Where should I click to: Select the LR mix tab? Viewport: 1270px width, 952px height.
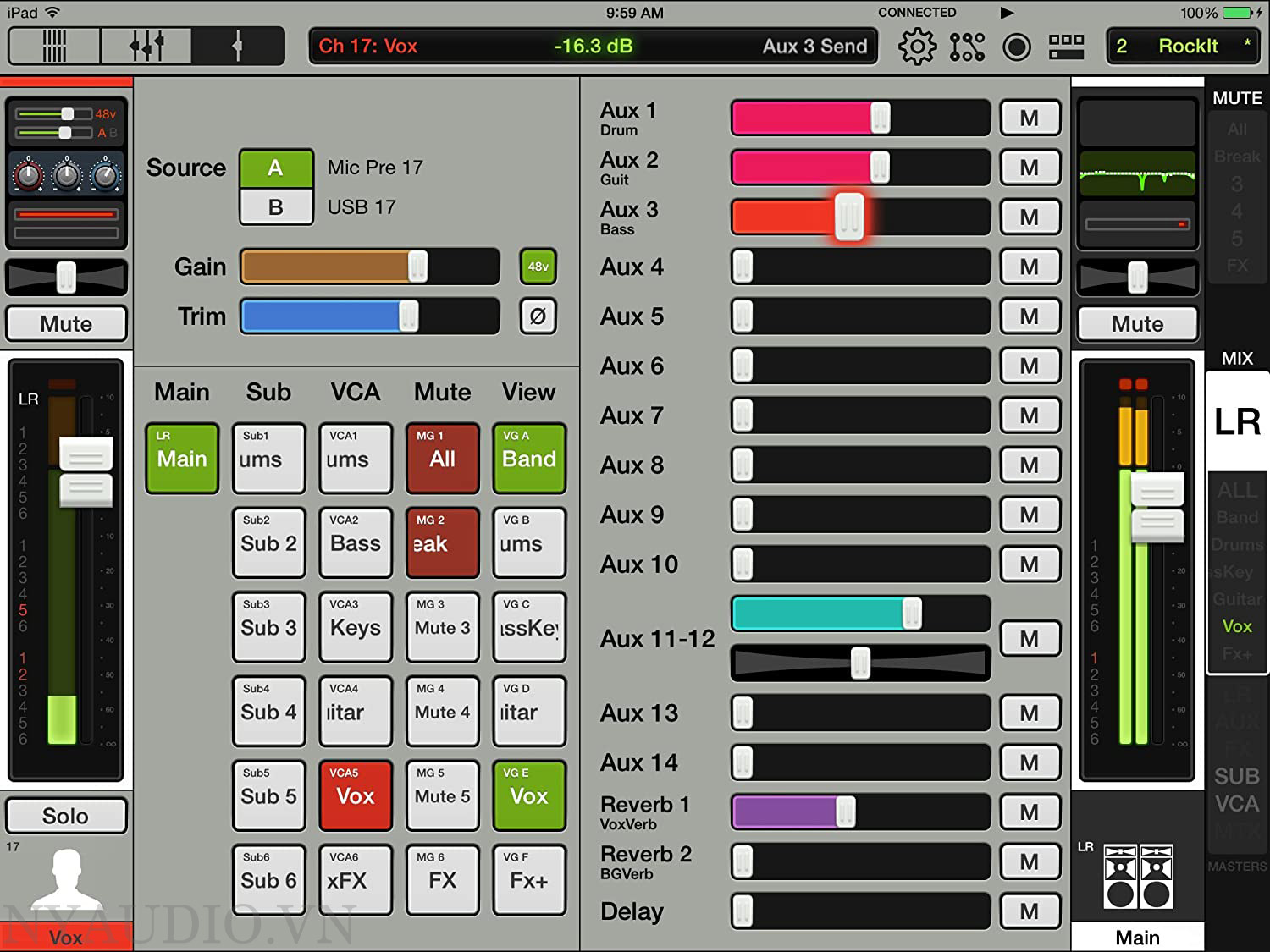(x=1237, y=421)
